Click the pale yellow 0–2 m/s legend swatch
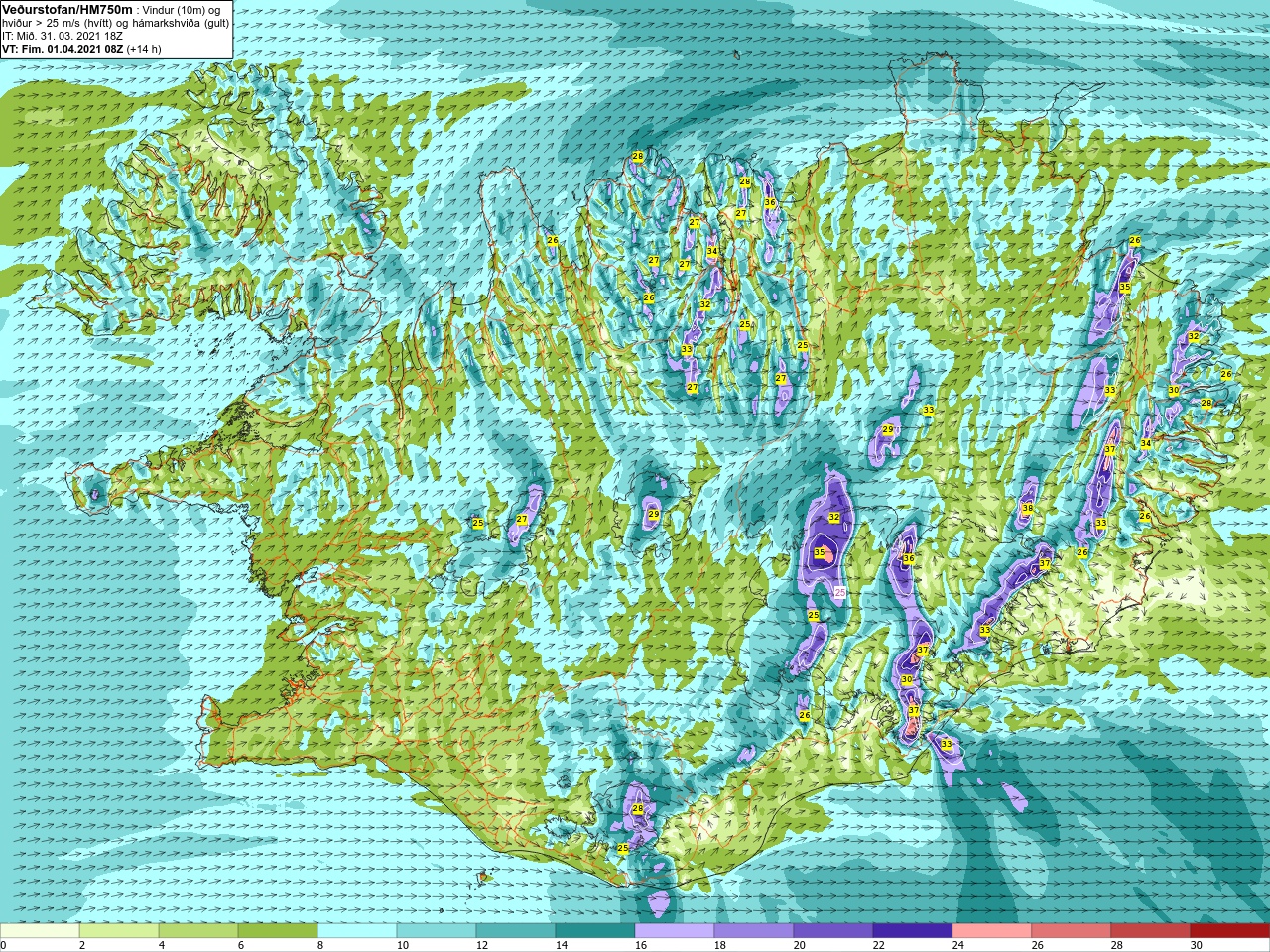Screen dimensions: 1270x952 pyautogui.click(x=40, y=931)
